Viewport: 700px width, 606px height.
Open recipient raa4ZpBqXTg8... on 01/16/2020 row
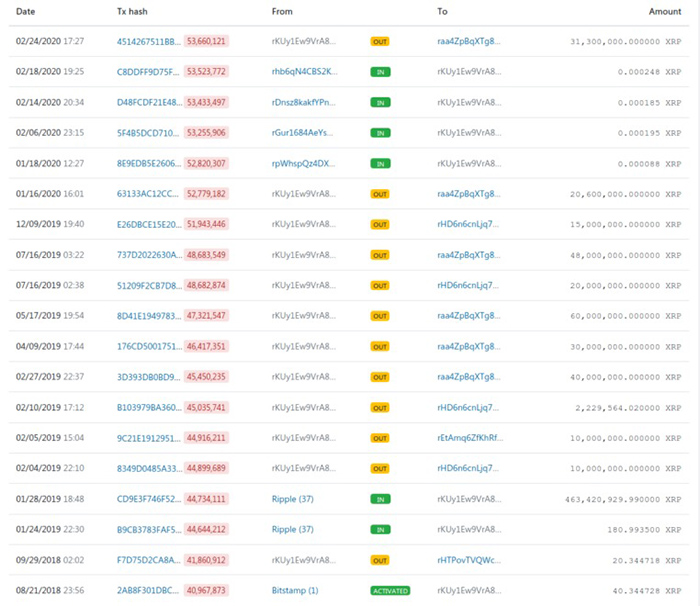click(469, 194)
